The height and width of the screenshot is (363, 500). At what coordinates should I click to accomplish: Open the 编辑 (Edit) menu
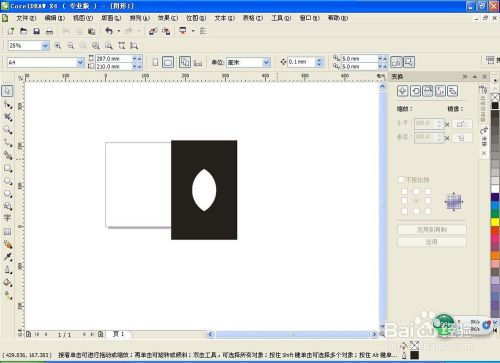(54, 18)
